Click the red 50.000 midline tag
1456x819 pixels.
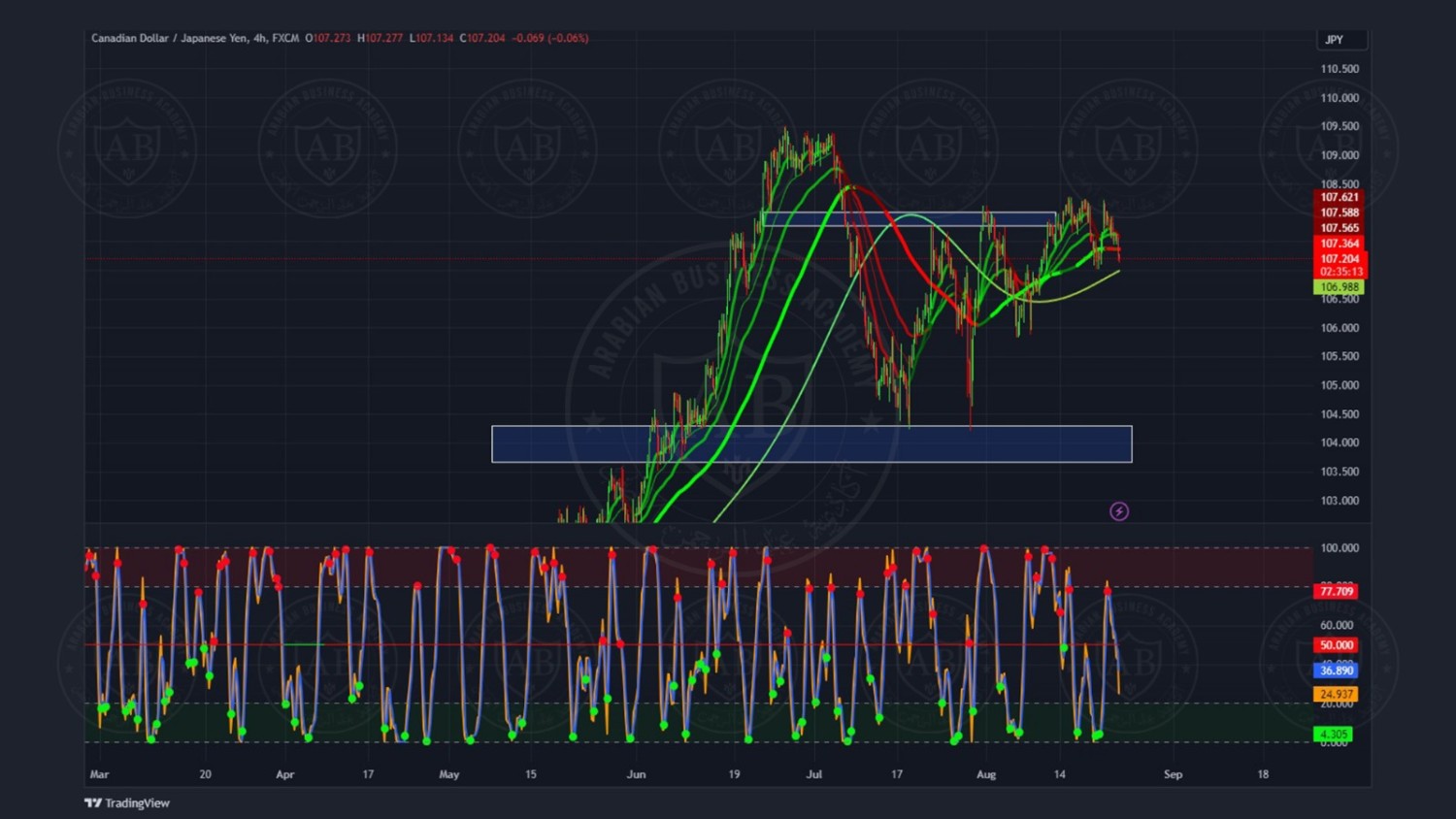(1337, 645)
